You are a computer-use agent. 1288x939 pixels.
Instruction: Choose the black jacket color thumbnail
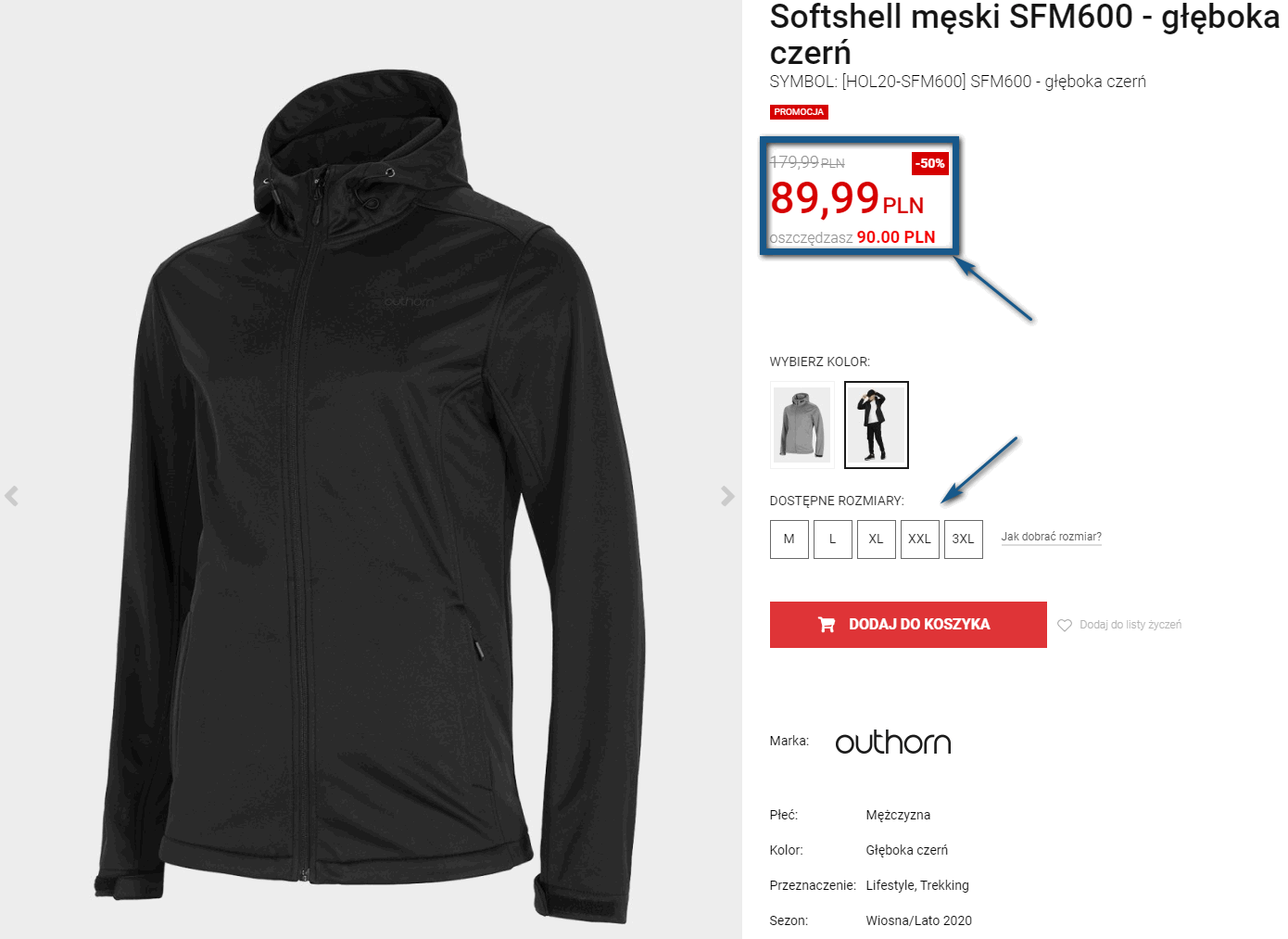[877, 425]
